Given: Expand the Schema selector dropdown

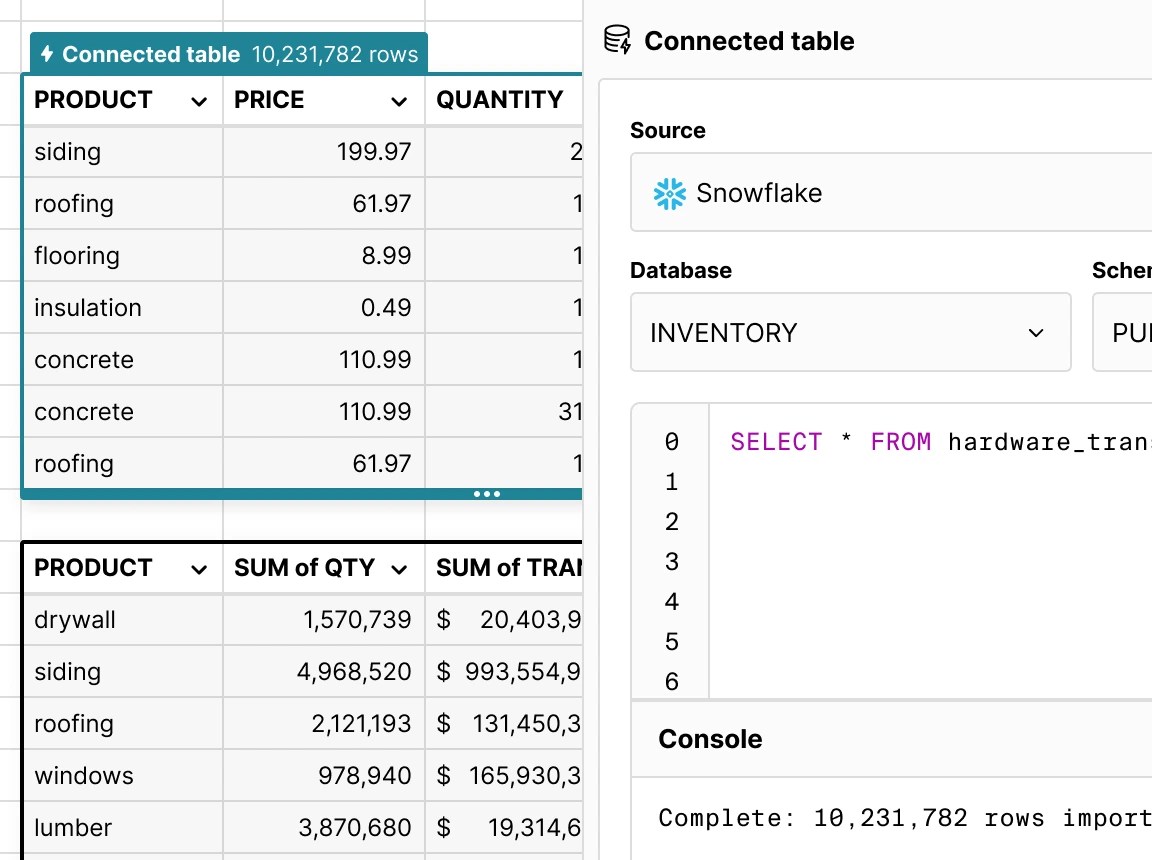Looking at the screenshot, I should [1130, 332].
